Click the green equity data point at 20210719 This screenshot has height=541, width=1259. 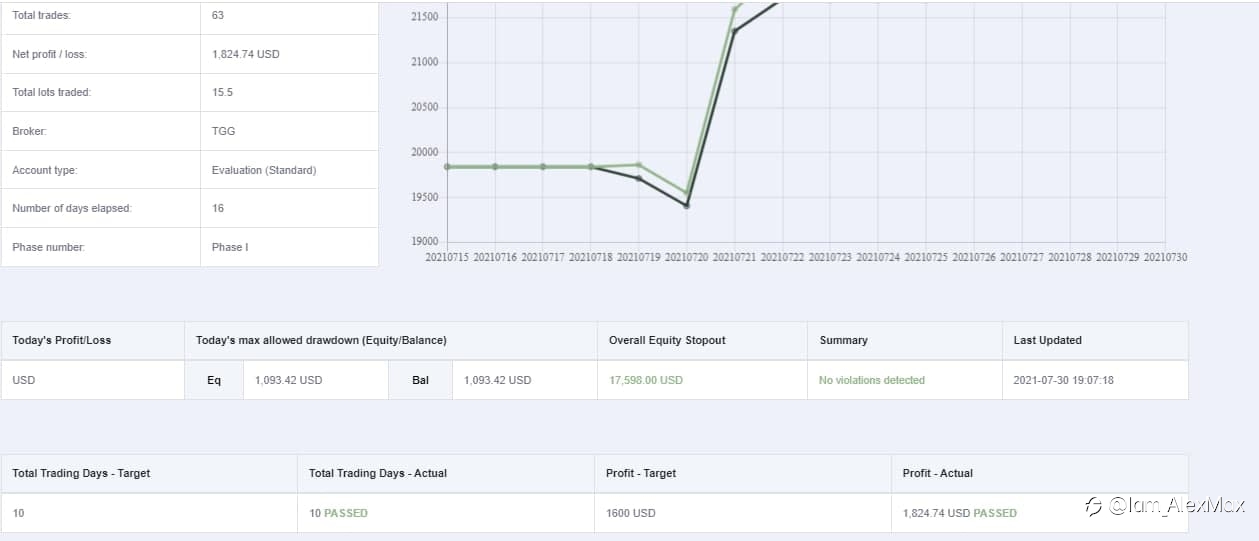pos(639,165)
